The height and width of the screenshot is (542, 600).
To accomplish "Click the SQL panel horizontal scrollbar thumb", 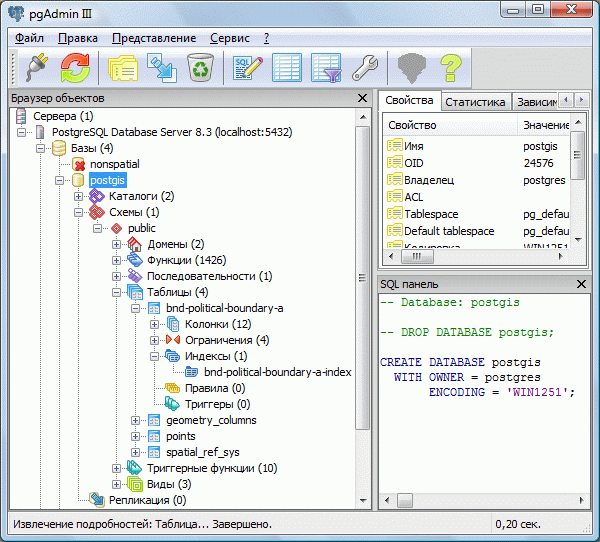I will tap(405, 500).
